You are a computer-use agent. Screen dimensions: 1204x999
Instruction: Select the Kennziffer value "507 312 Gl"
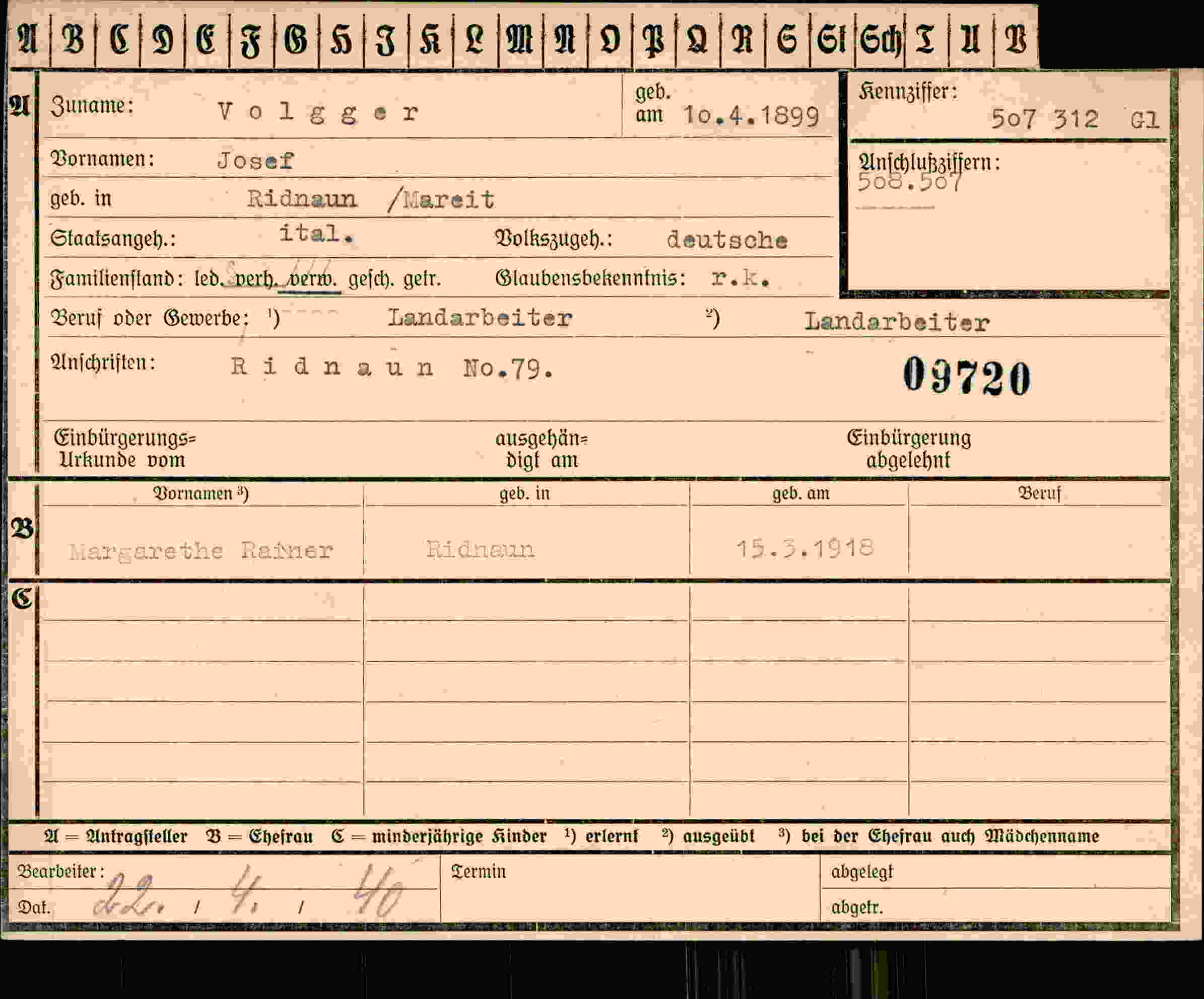(x=1076, y=119)
